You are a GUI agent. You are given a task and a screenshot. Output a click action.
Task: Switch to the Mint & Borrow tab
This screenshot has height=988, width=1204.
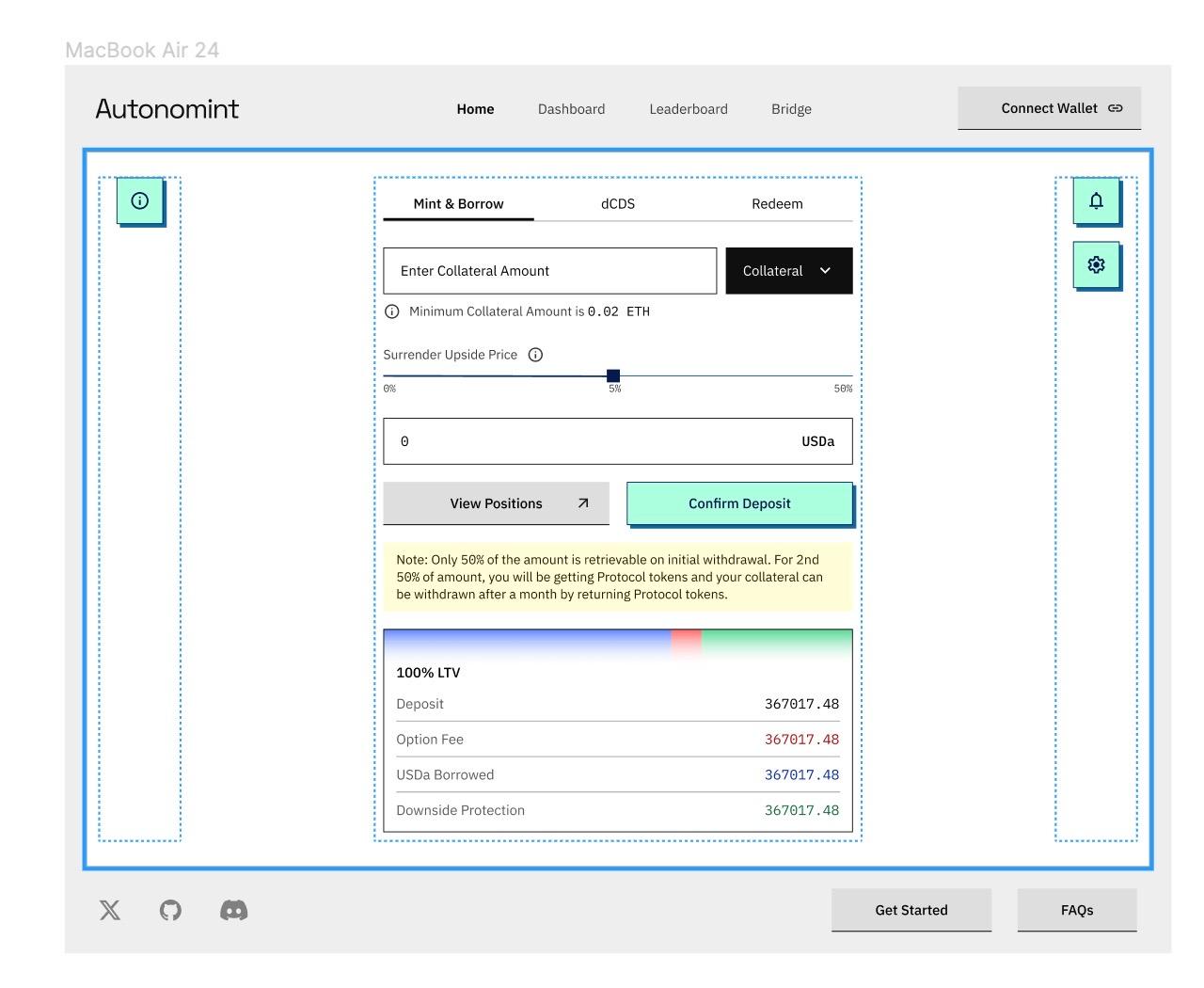[458, 204]
